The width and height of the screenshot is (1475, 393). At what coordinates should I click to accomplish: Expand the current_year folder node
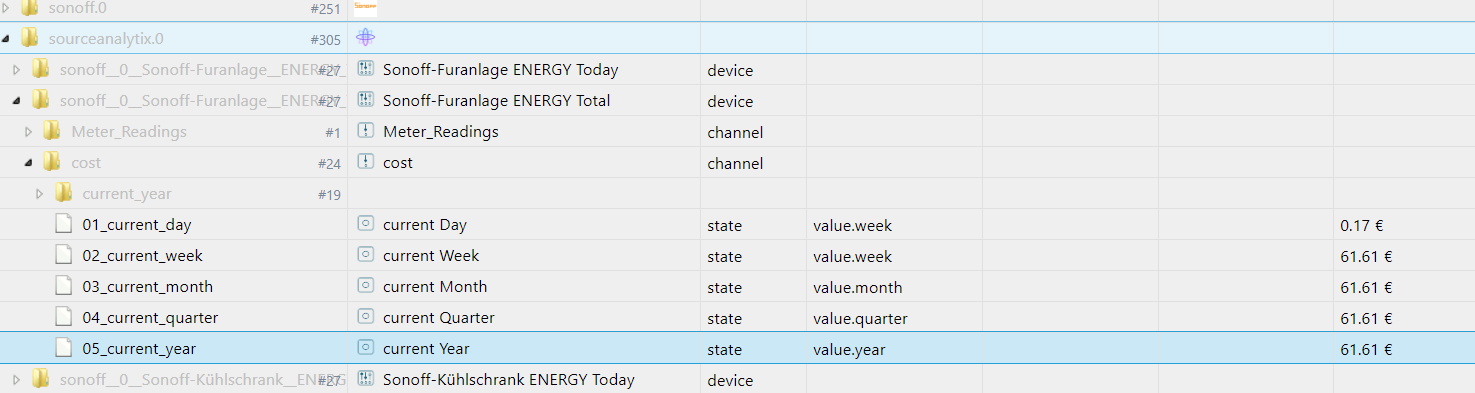pyautogui.click(x=40, y=194)
